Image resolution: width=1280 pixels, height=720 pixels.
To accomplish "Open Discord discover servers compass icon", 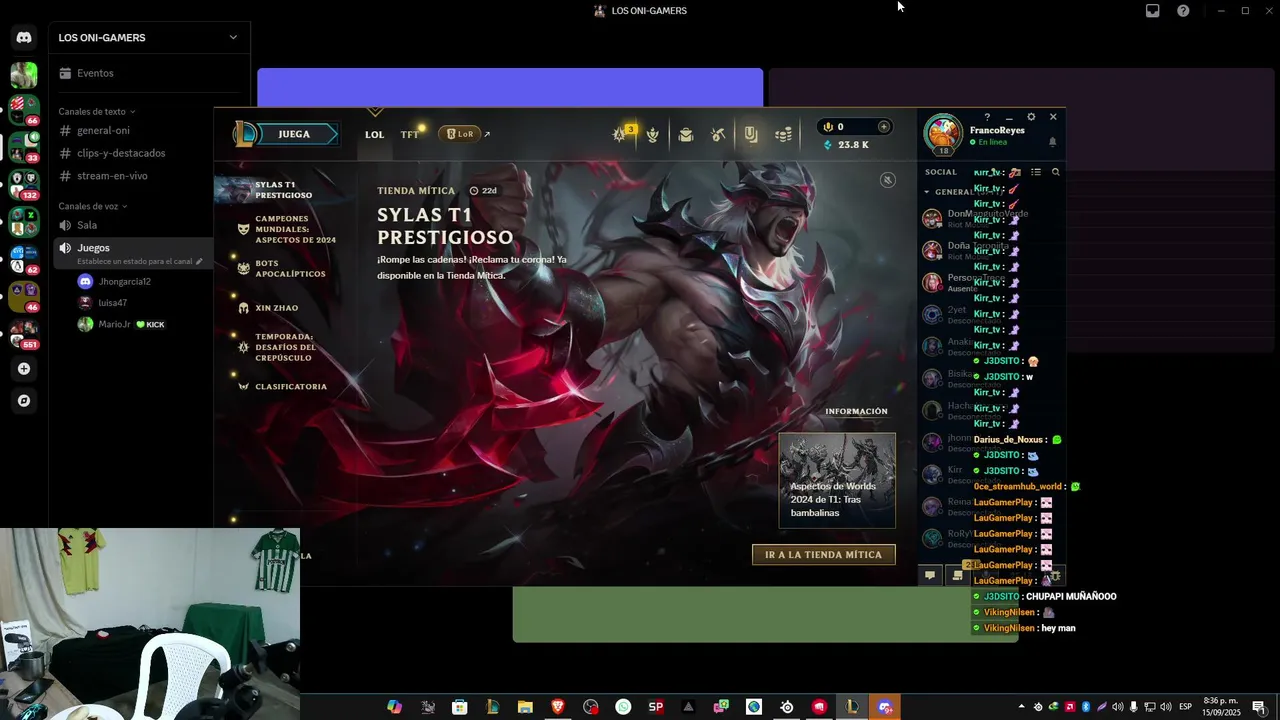I will coord(24,401).
